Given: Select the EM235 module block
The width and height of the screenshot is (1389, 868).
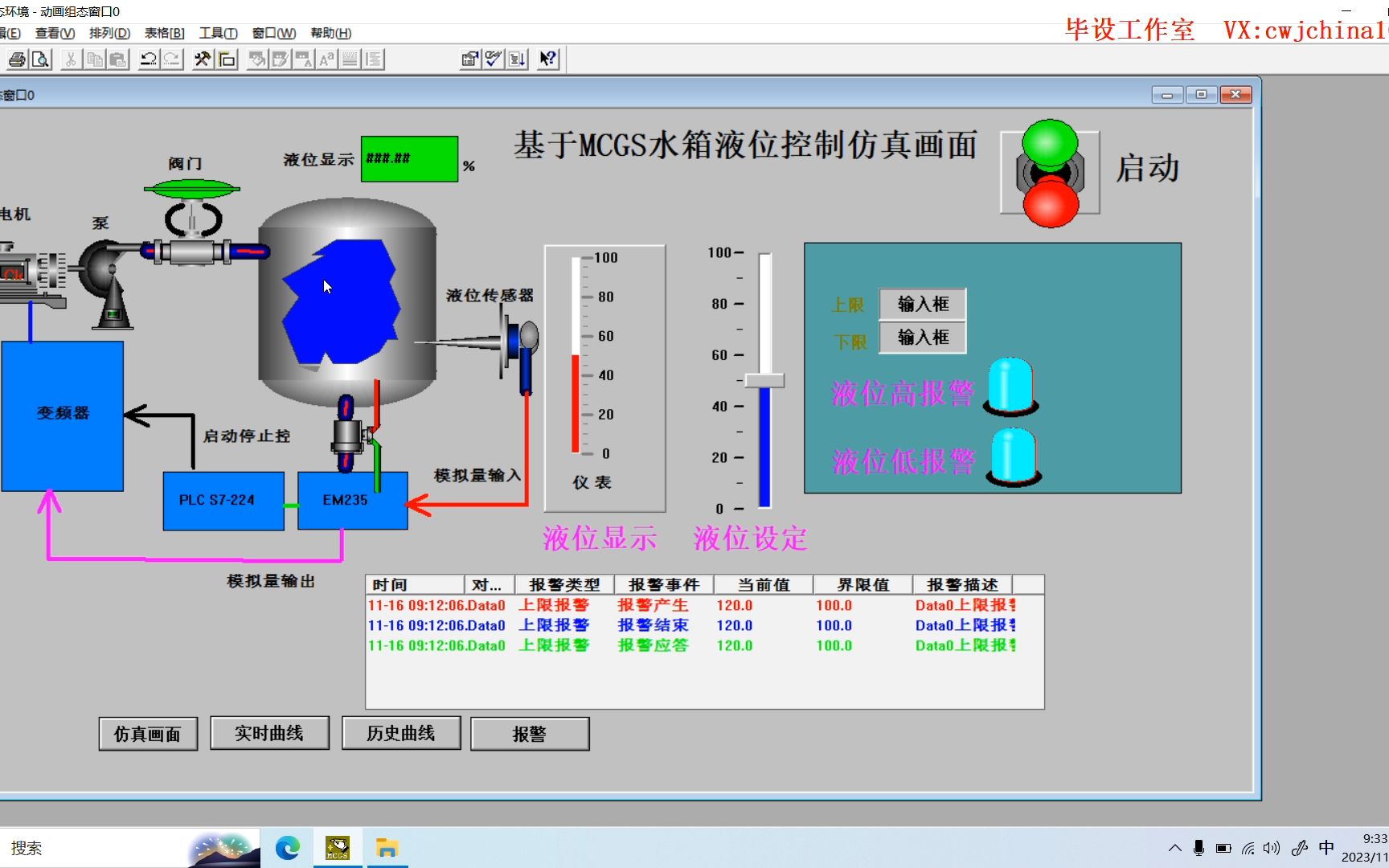Looking at the screenshot, I should click(353, 501).
